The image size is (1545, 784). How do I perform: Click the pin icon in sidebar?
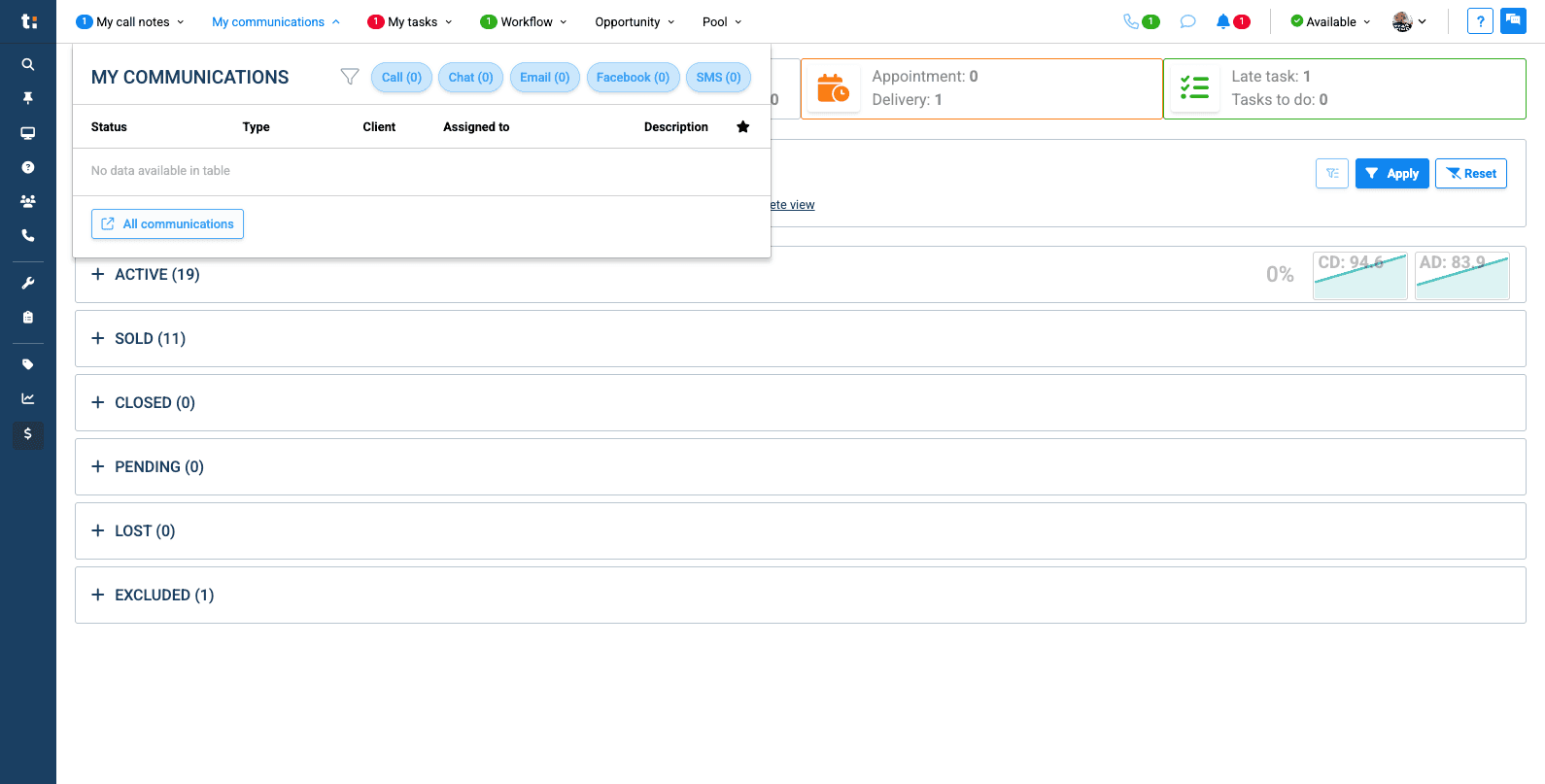[28, 98]
